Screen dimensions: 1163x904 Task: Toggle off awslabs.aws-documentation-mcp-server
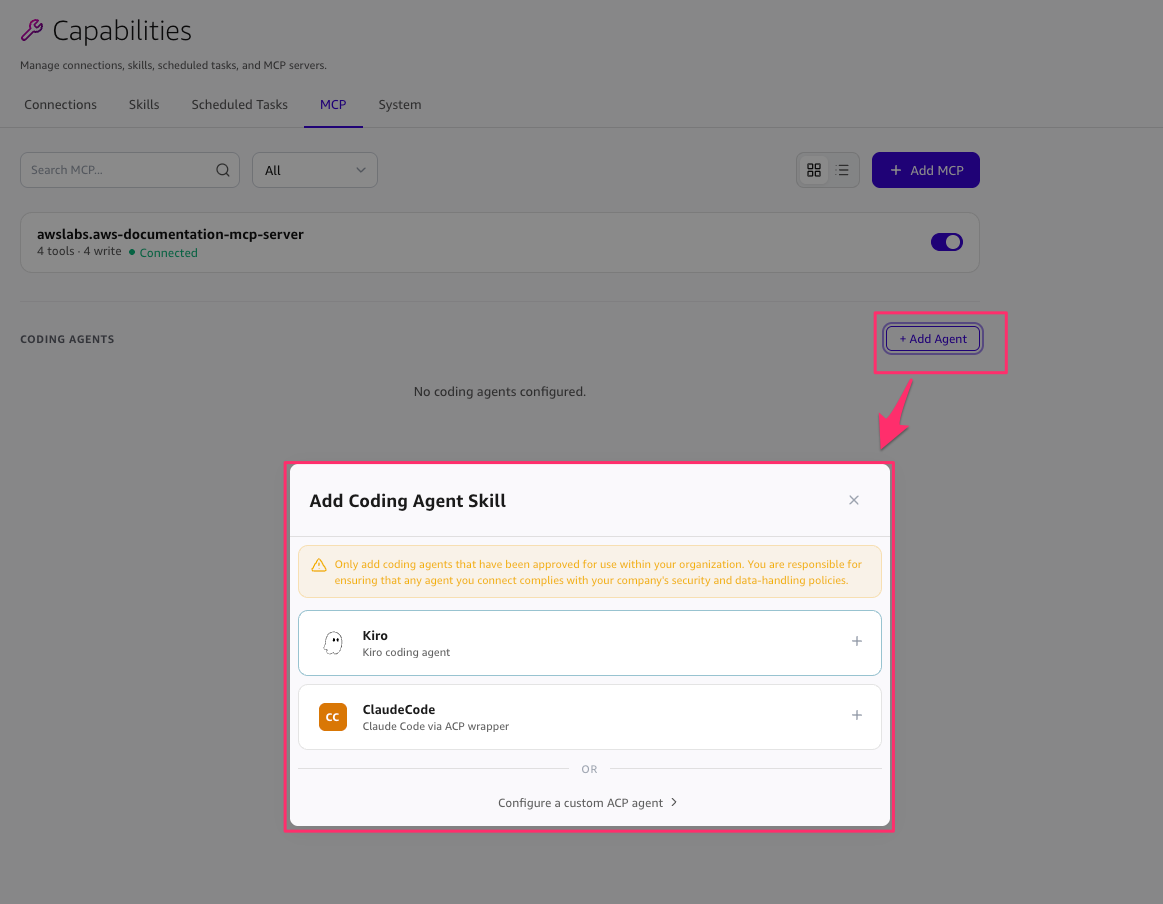pyautogui.click(x=946, y=242)
